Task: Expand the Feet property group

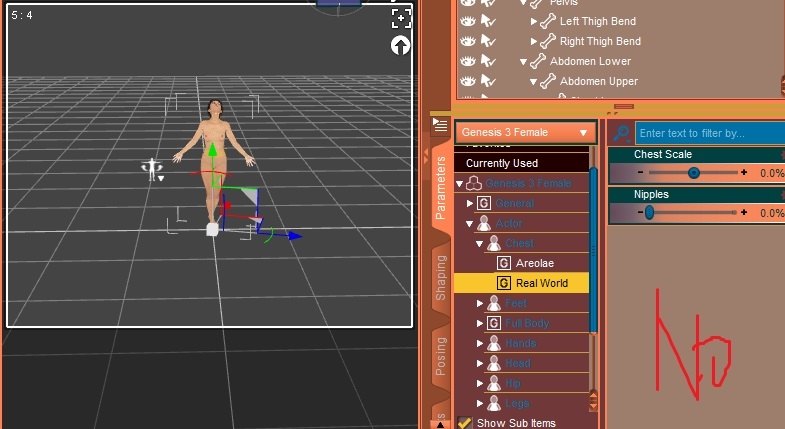Action: (x=480, y=303)
